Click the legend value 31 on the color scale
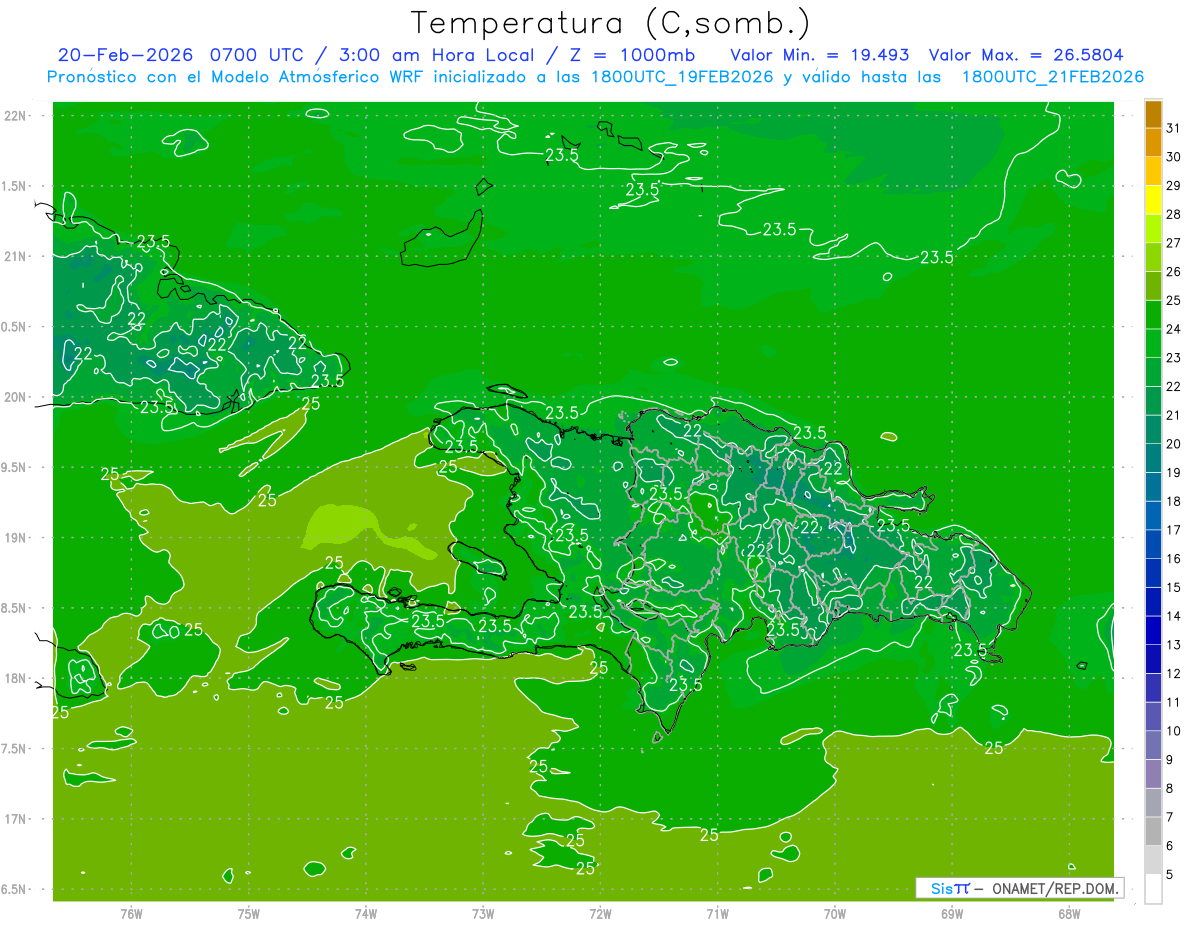 [x=1173, y=128]
